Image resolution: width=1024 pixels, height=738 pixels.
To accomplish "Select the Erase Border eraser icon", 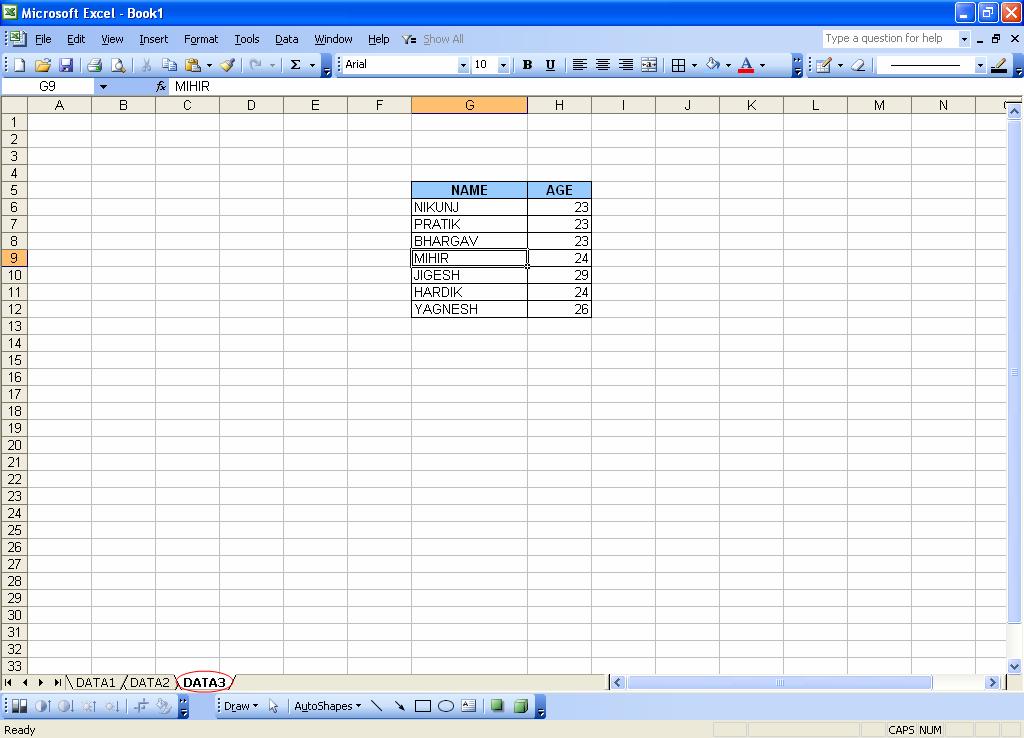I will (858, 65).
